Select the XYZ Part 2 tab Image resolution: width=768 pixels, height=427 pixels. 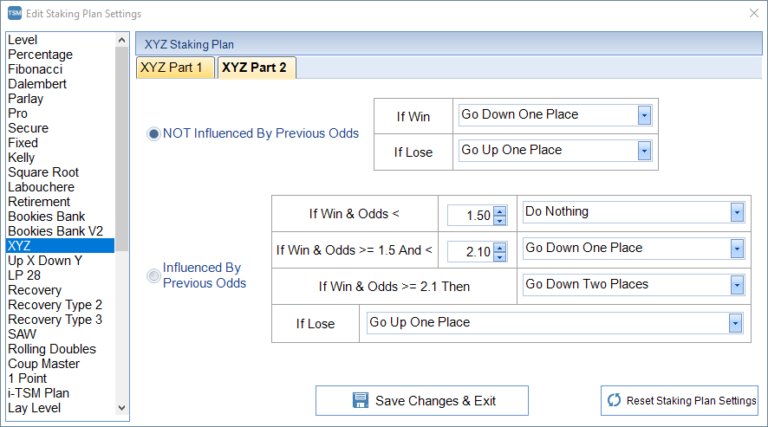click(x=255, y=68)
